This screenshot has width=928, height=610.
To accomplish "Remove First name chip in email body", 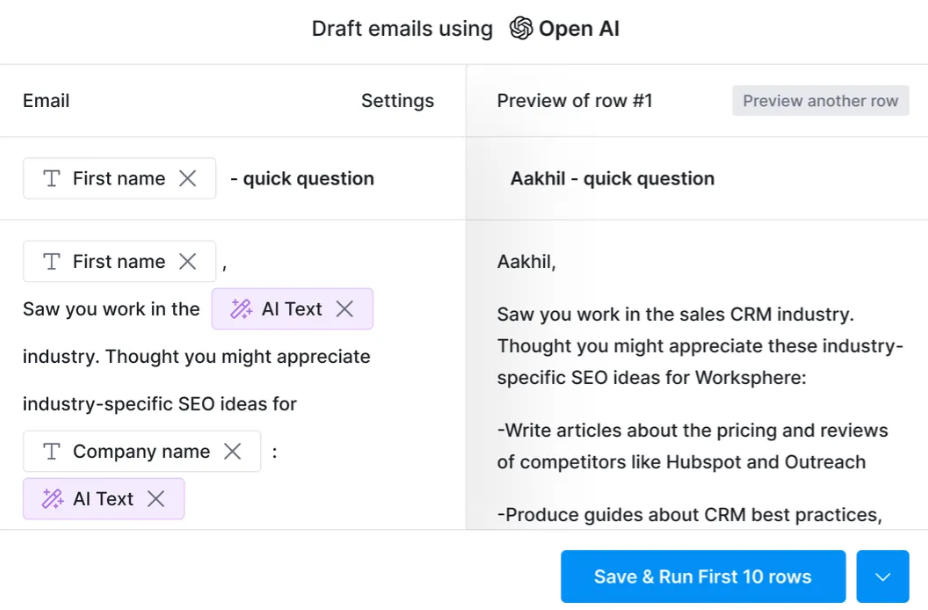I will (x=188, y=262).
